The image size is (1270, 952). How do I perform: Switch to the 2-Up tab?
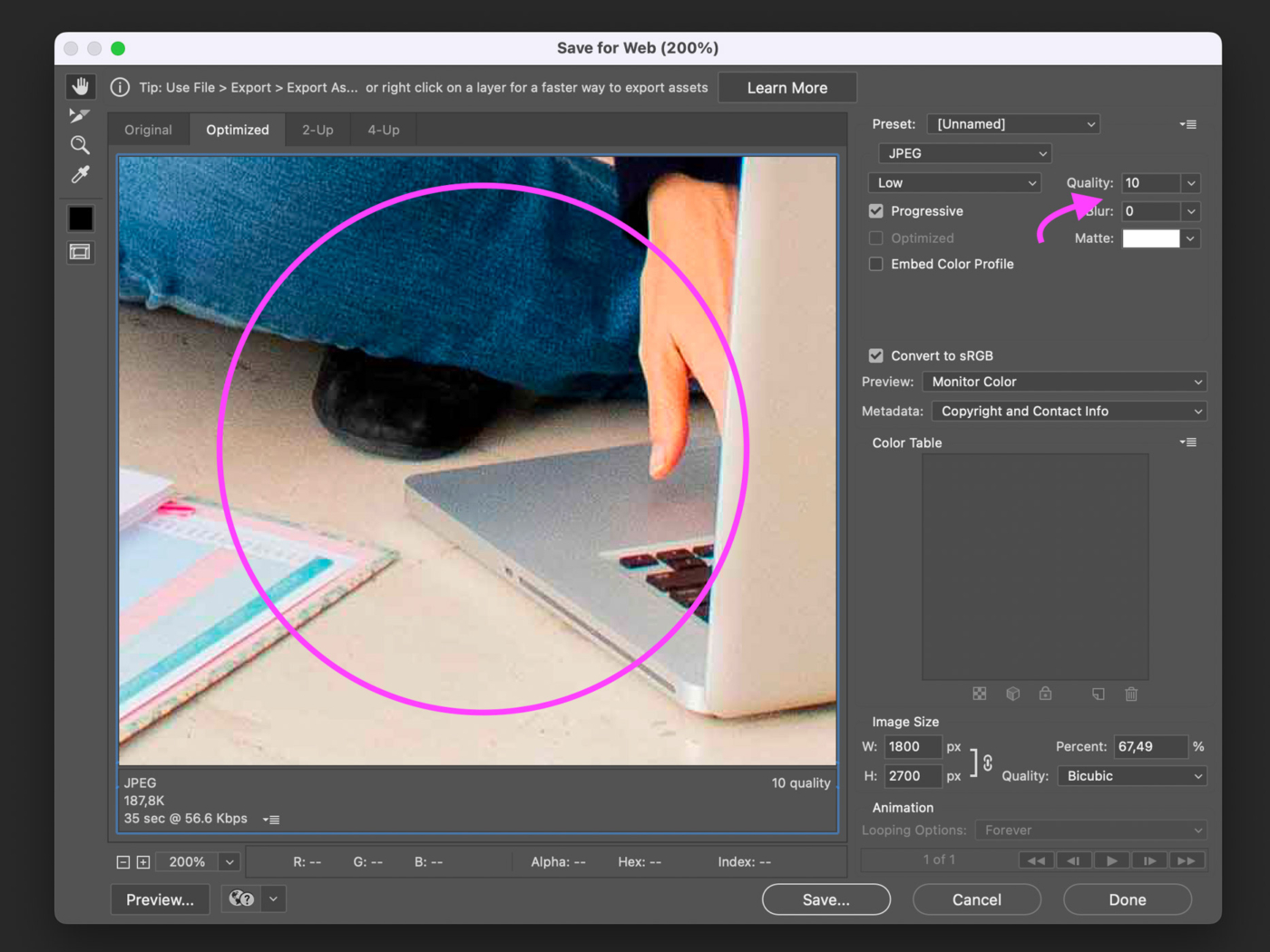(317, 130)
